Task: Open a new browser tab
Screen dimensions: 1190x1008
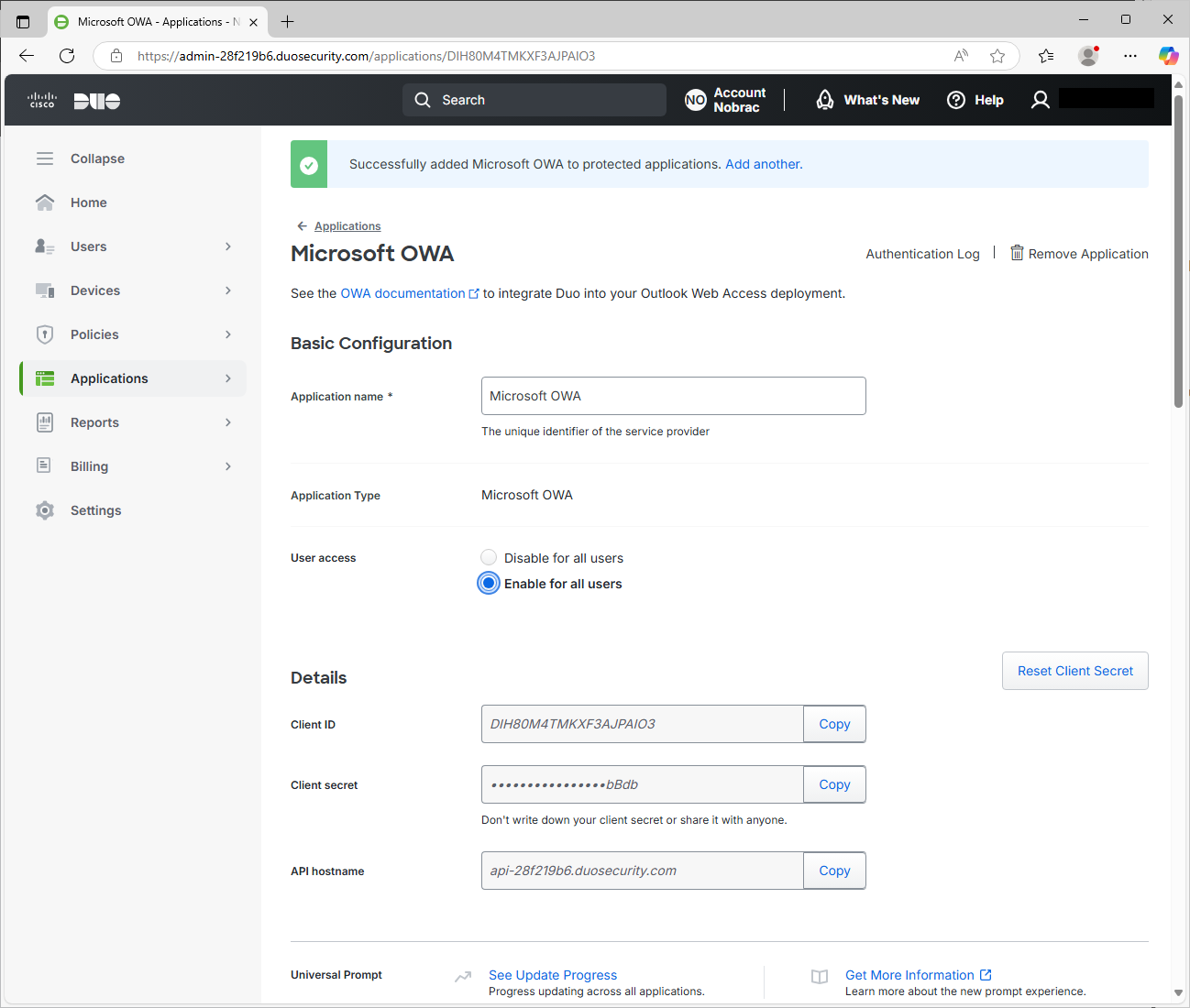Action: 287,21
